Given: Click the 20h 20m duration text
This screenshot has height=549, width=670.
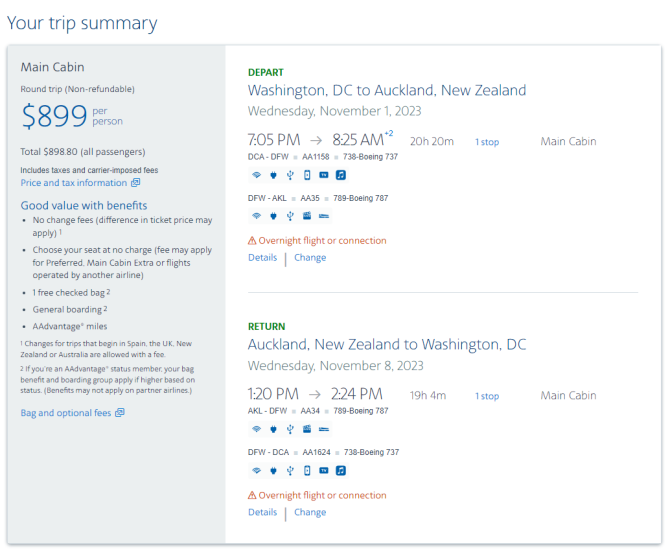Looking at the screenshot, I should [432, 141].
